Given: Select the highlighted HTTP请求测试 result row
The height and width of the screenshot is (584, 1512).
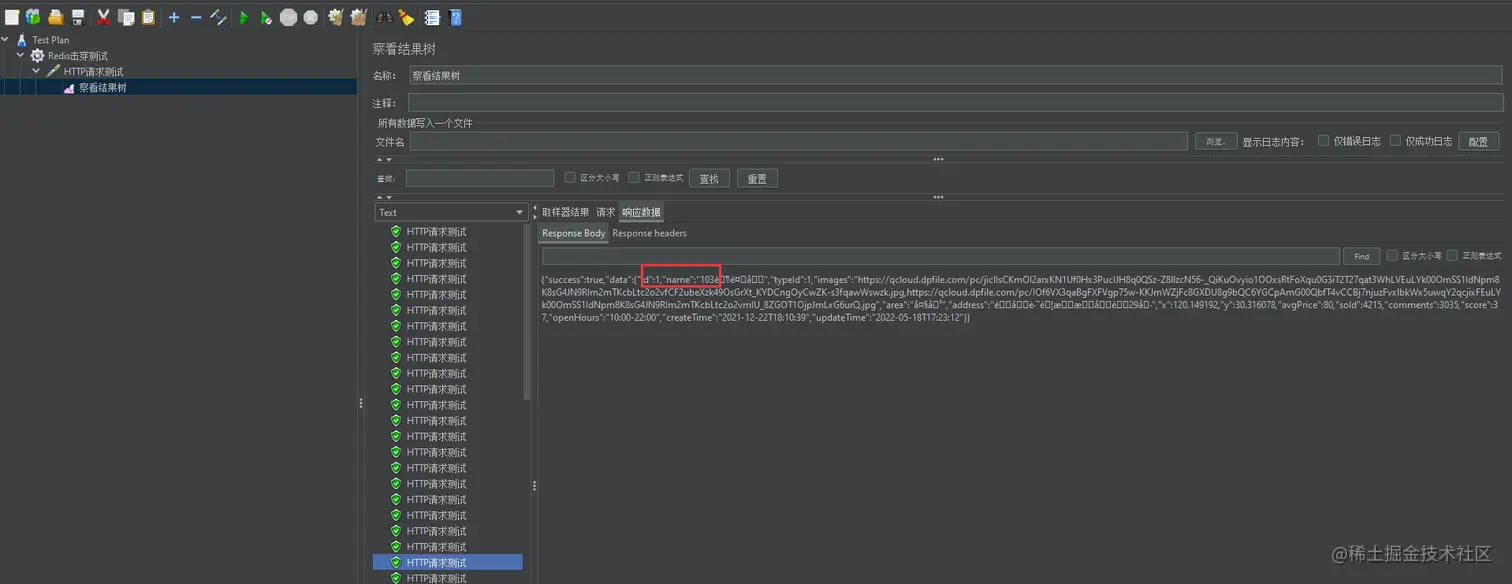Looking at the screenshot, I should pos(448,562).
